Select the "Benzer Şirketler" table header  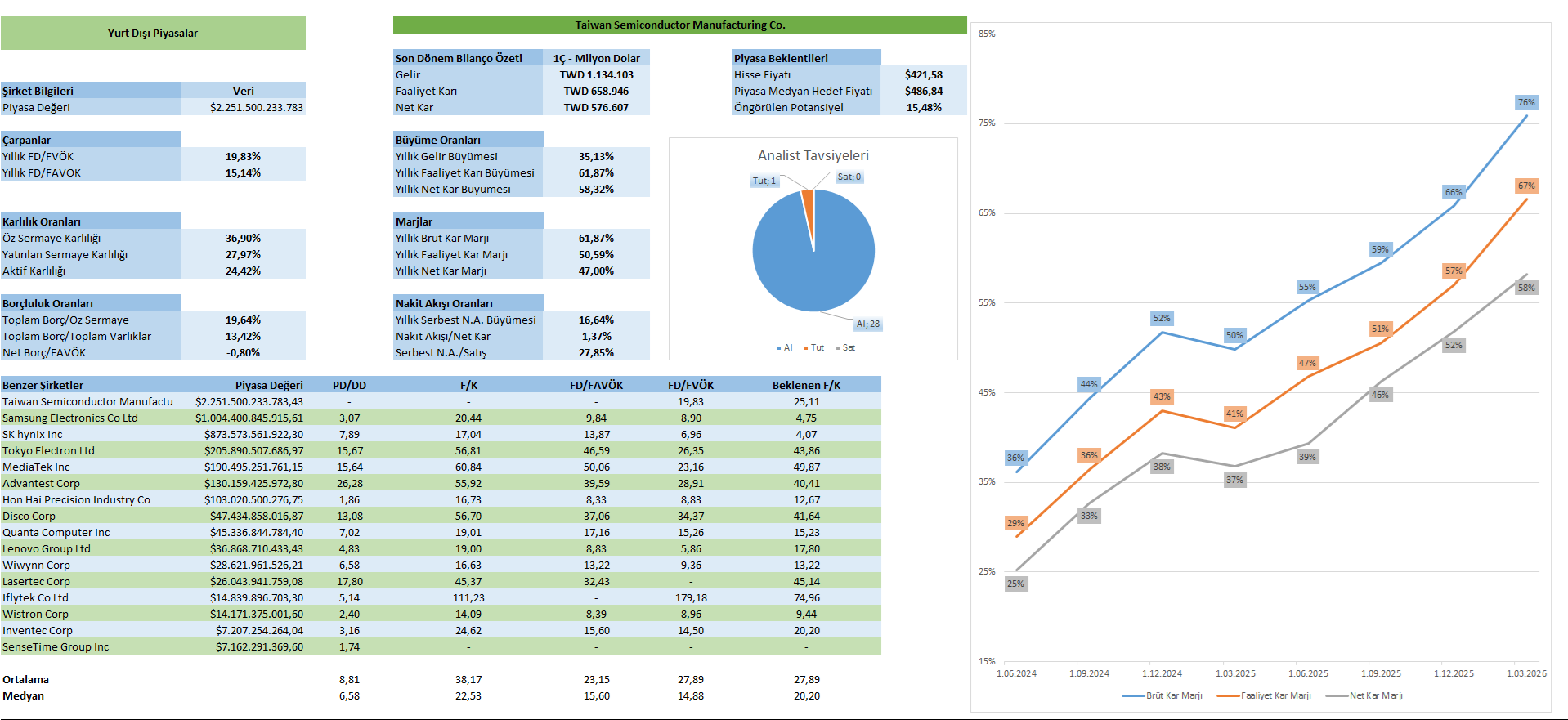pos(43,385)
